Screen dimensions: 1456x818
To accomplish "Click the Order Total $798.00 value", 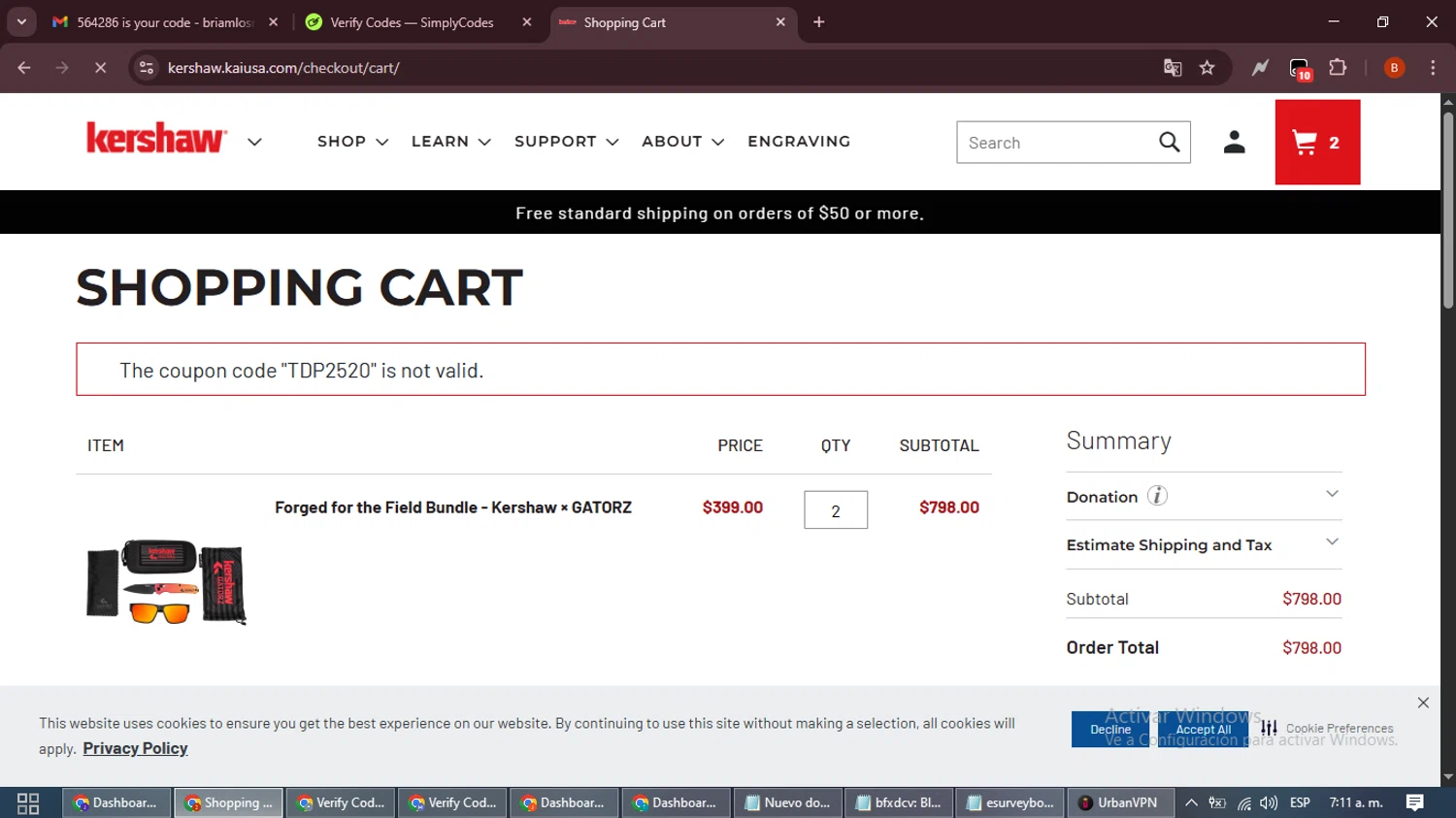I will coord(1311,647).
